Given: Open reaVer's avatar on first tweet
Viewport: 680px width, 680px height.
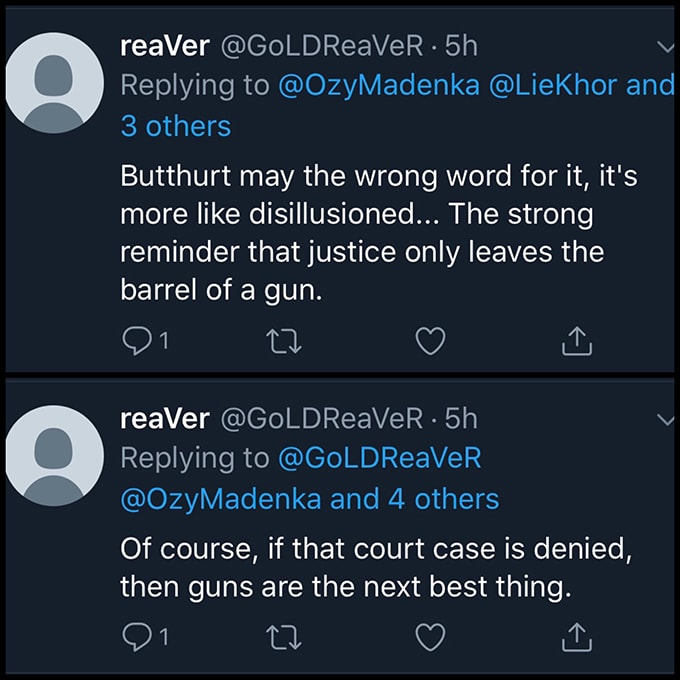Looking at the screenshot, I should (54, 86).
